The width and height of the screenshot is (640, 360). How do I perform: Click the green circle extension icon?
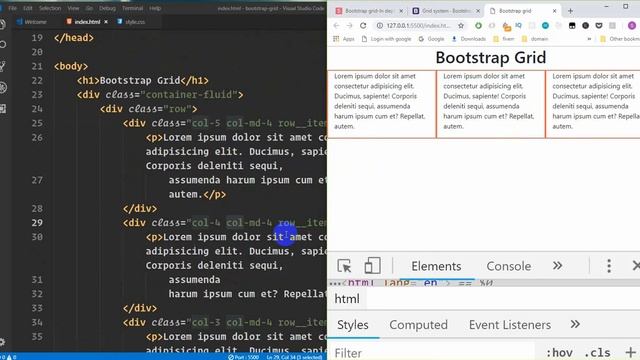click(478, 25)
